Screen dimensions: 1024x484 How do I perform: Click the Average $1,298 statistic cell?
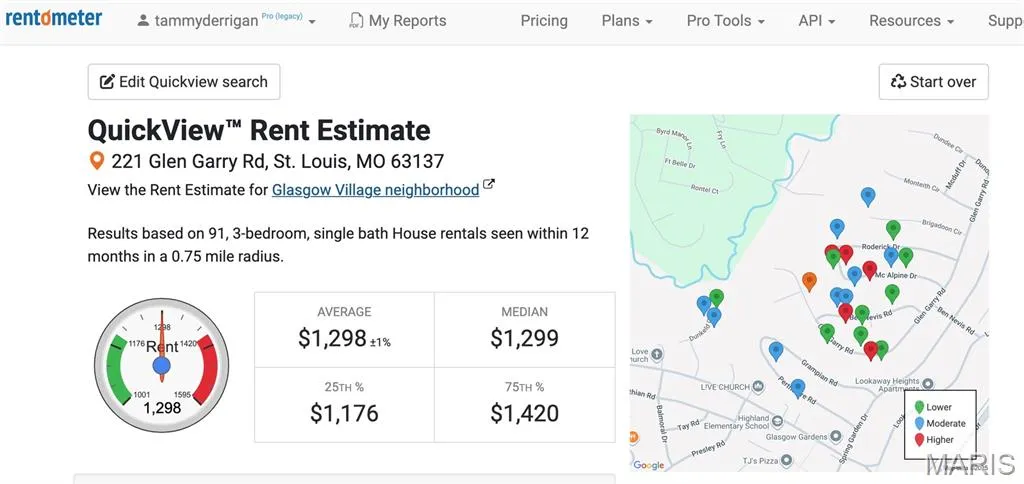[344, 330]
